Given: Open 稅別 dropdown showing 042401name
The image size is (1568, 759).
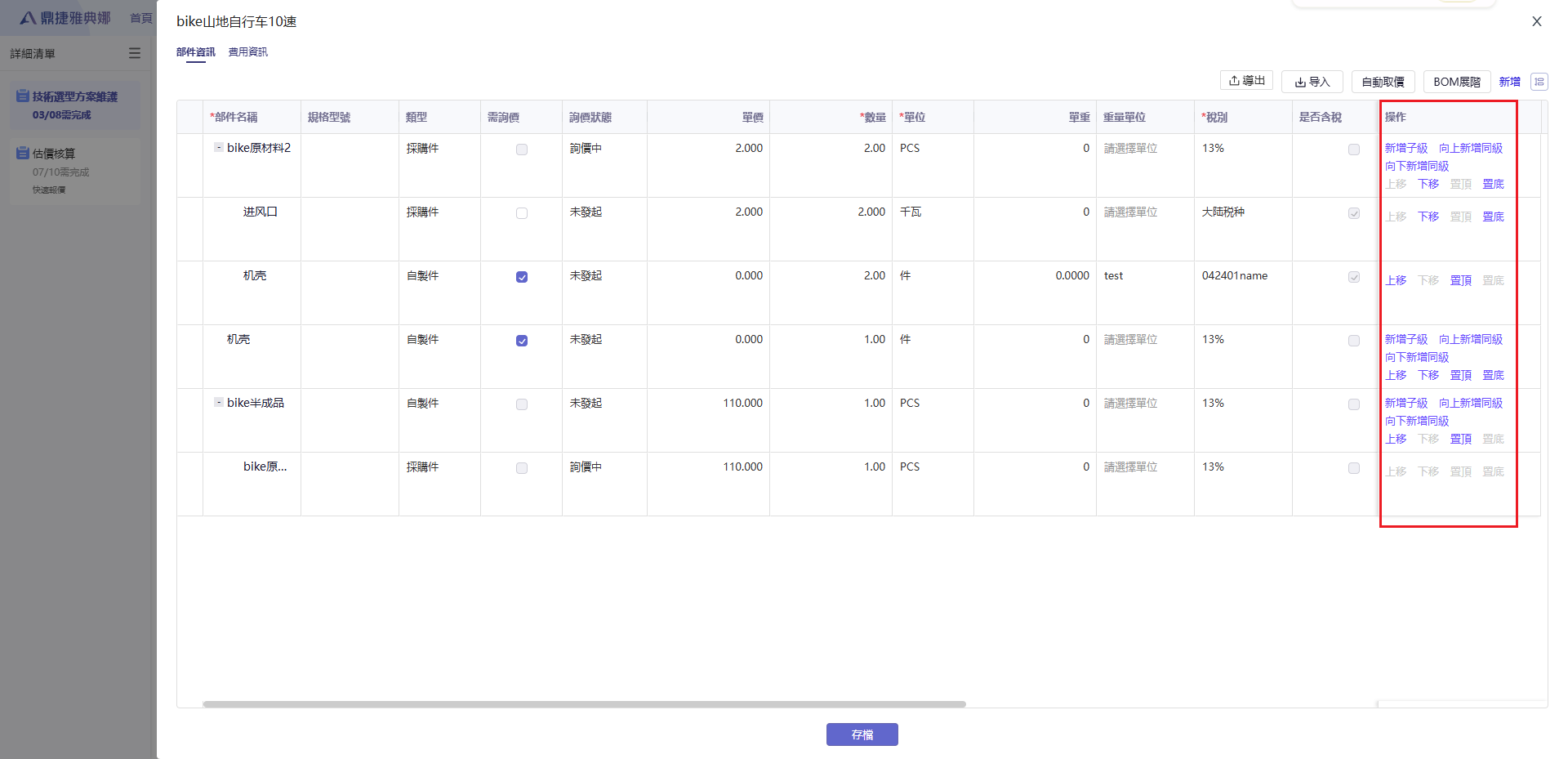Looking at the screenshot, I should tap(1243, 276).
